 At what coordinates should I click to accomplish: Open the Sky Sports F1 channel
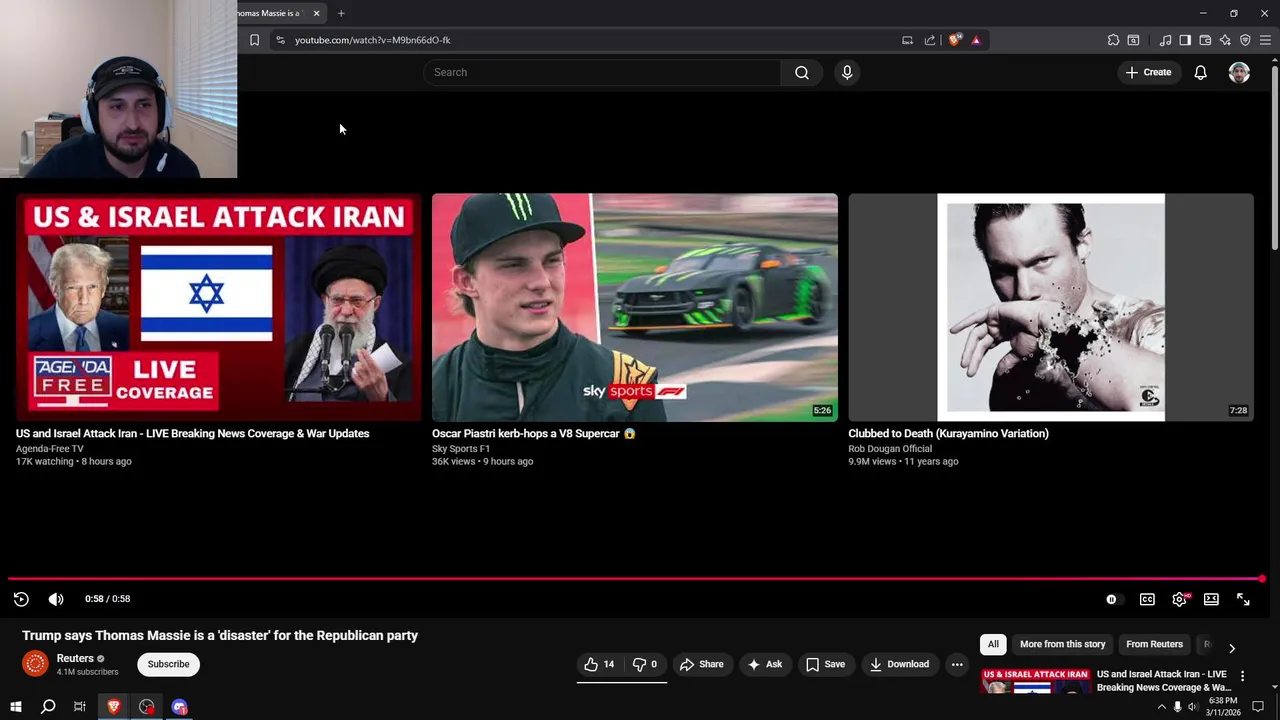tap(461, 448)
